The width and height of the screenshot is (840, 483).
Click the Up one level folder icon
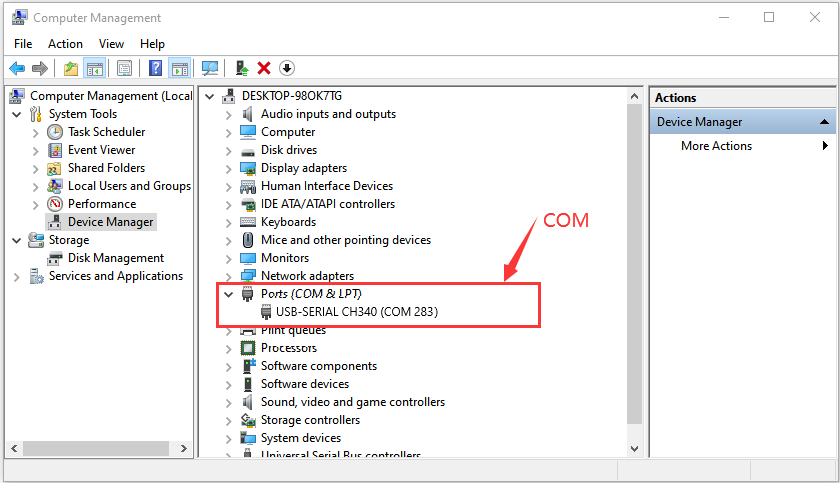point(71,68)
